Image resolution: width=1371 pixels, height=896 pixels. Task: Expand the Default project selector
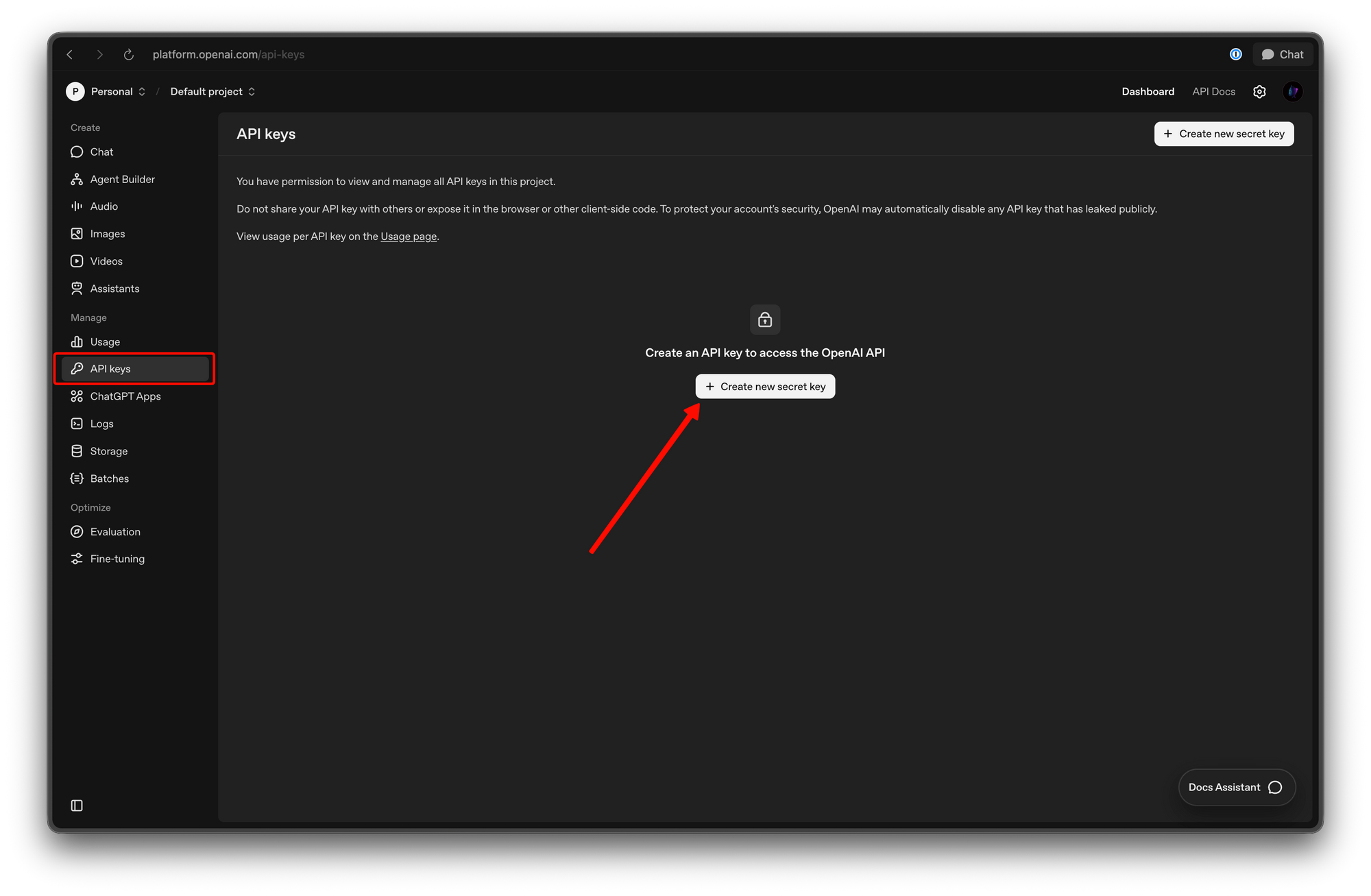pos(213,91)
